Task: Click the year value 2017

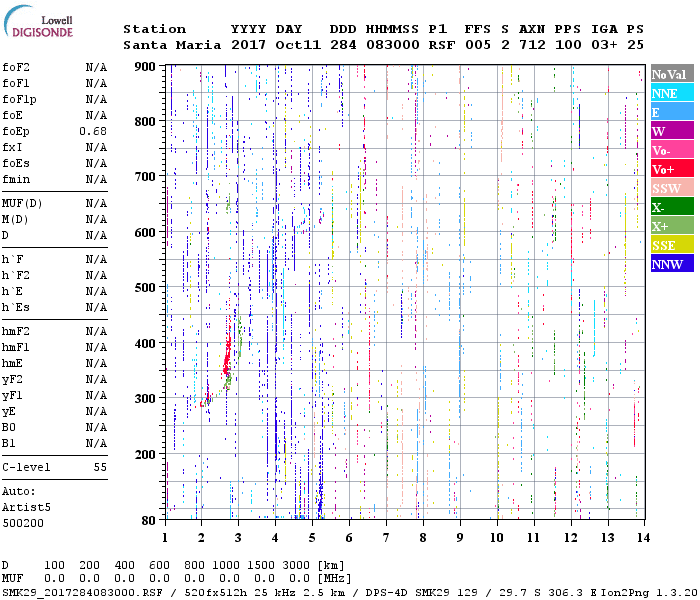Action: [x=248, y=45]
